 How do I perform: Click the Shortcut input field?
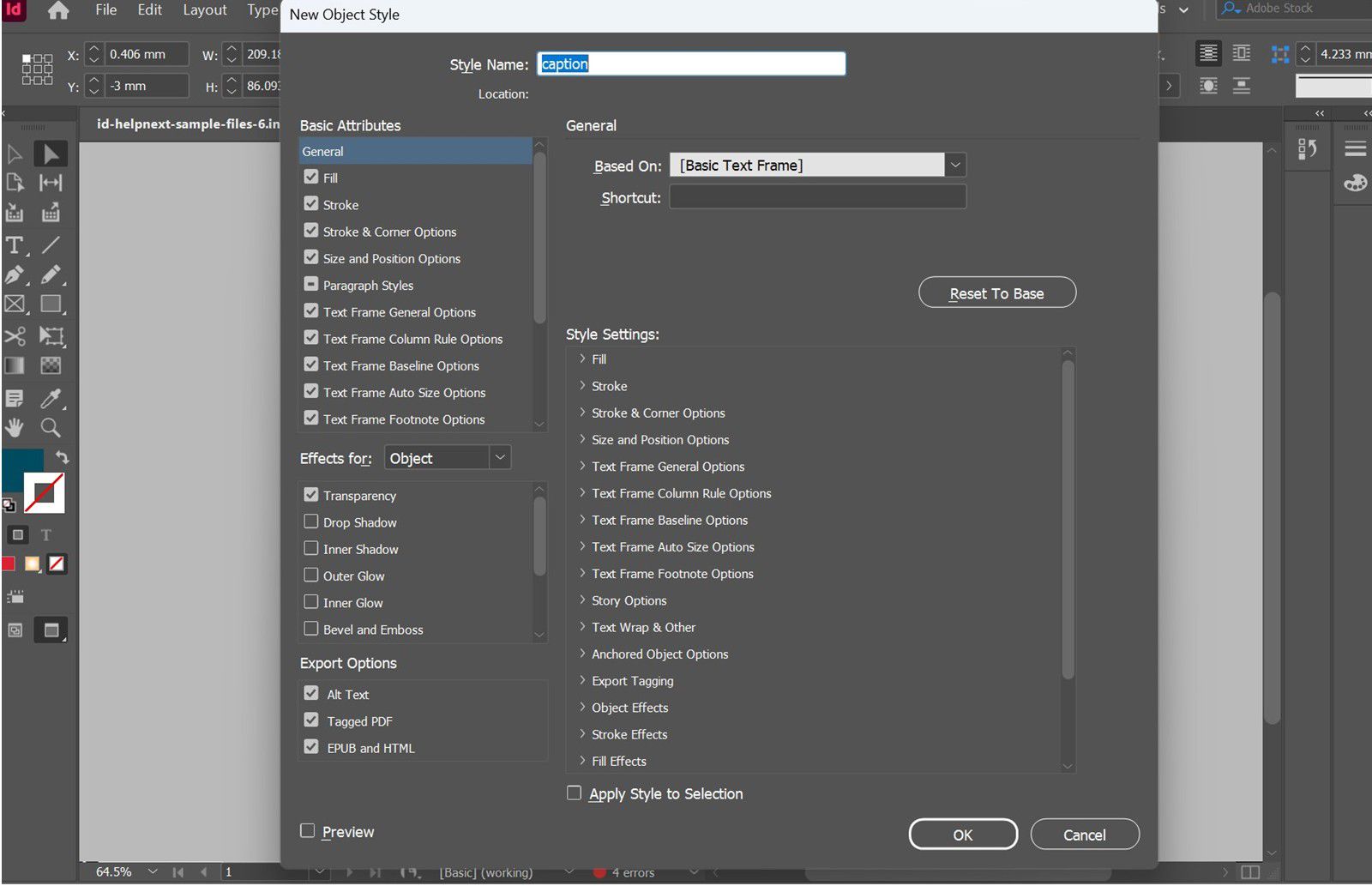(818, 196)
